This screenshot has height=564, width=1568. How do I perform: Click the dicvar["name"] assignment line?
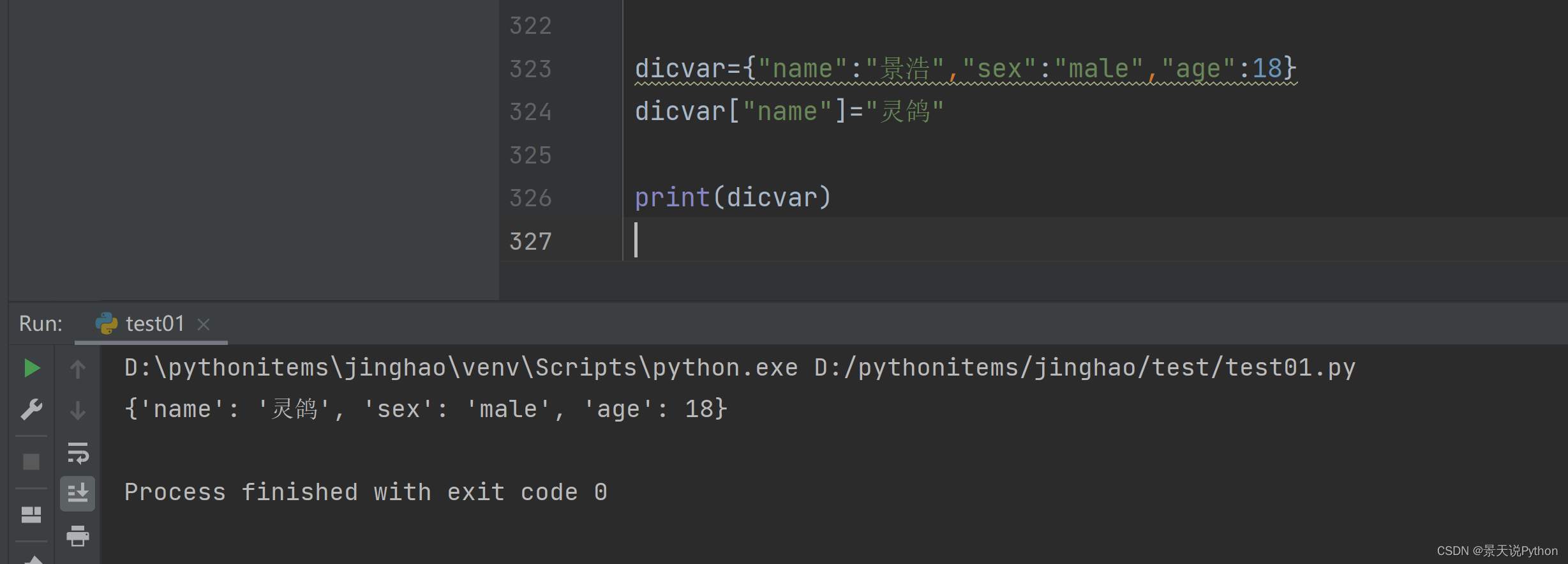pos(789,112)
